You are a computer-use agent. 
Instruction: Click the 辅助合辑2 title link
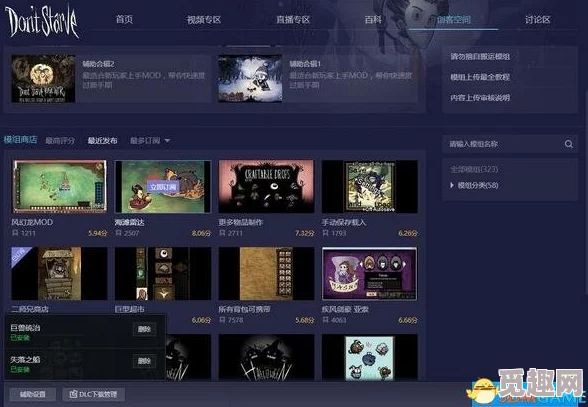[98, 64]
